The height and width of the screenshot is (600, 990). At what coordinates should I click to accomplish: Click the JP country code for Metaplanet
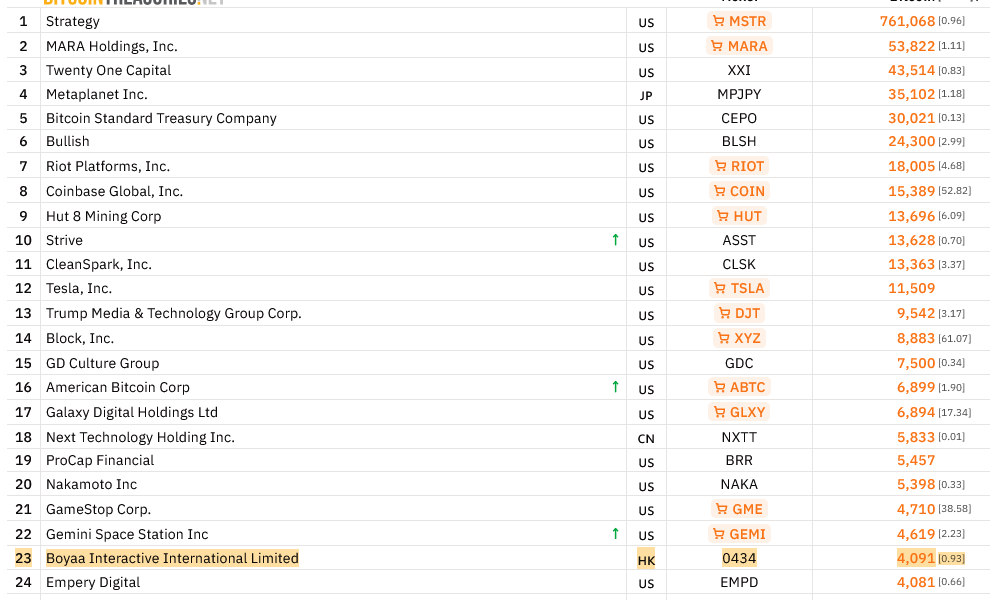coord(646,95)
